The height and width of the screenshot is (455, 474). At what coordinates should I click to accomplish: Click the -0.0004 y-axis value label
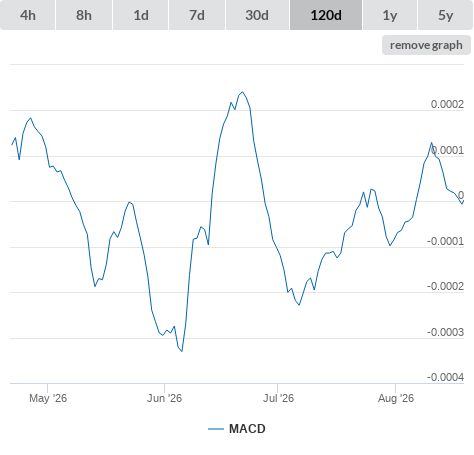(445, 377)
